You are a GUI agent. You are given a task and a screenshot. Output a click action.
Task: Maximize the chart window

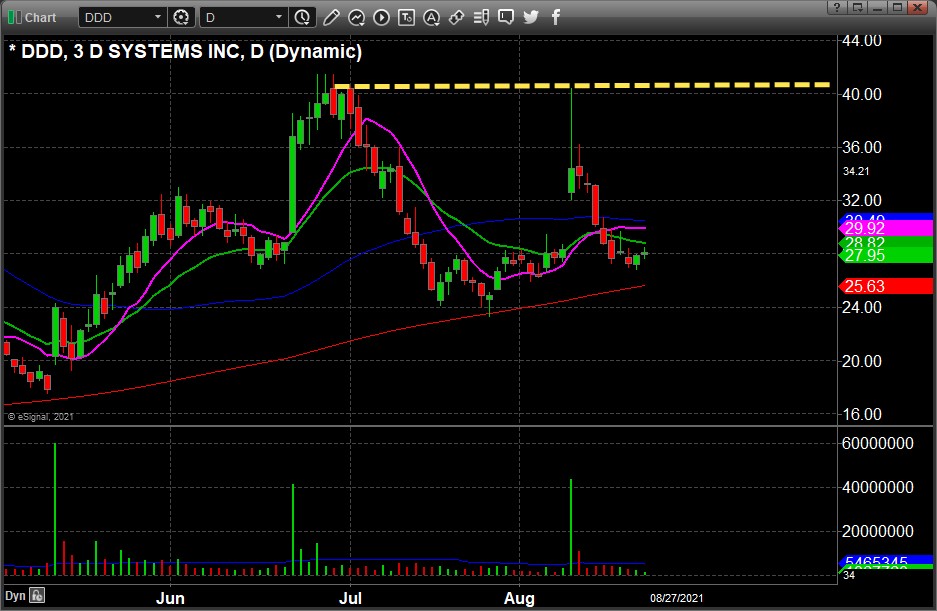[897, 7]
